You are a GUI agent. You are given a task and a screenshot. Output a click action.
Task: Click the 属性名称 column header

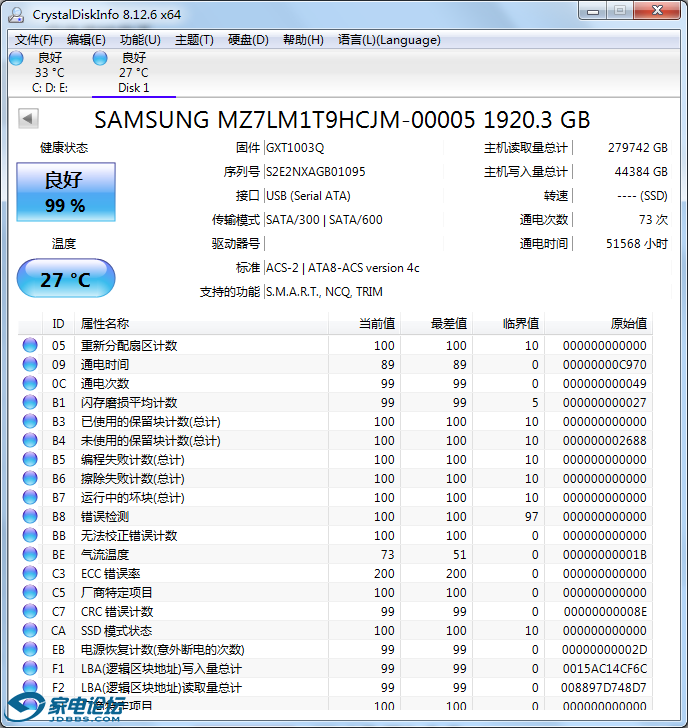click(x=201, y=324)
